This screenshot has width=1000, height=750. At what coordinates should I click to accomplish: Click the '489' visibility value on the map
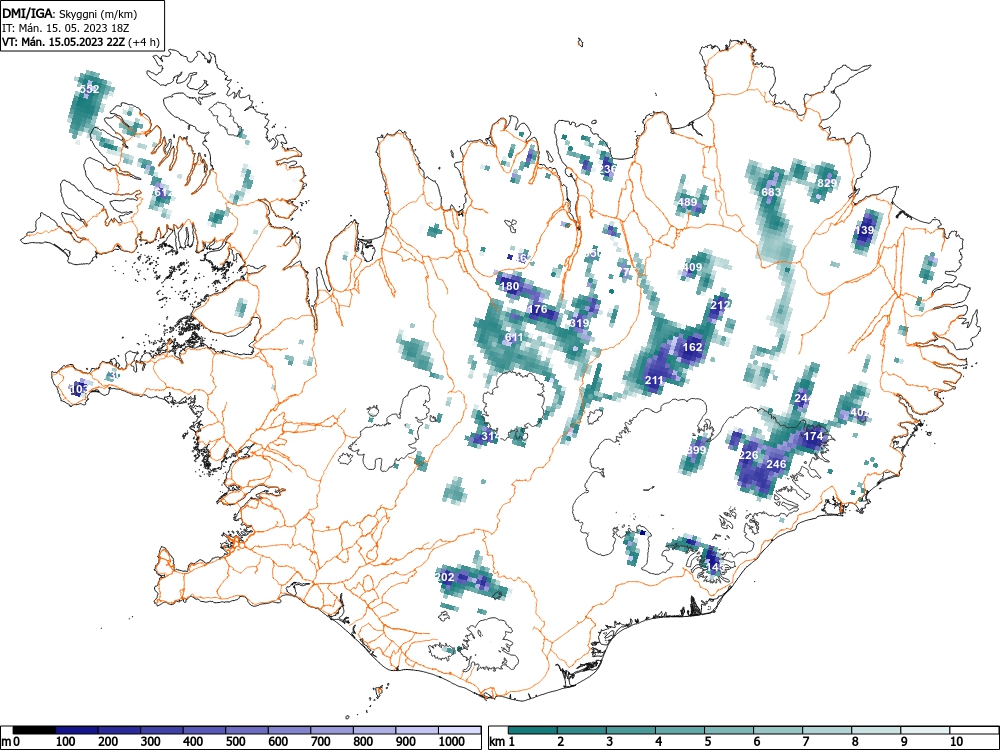(x=688, y=202)
